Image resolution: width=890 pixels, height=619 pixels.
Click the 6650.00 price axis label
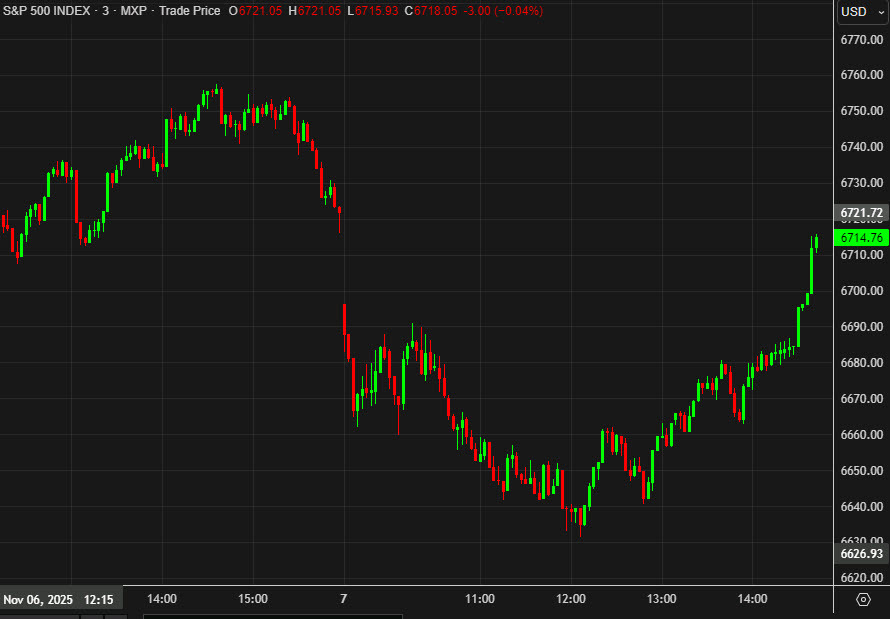pos(861,471)
